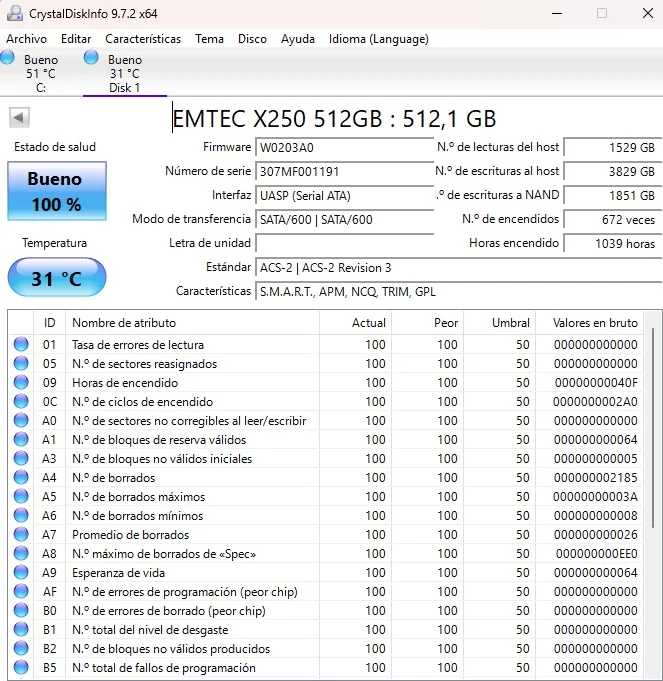Viewport: 663px width, 681px height.
Task: Click host writes value 3829 GB
Action: click(613, 172)
